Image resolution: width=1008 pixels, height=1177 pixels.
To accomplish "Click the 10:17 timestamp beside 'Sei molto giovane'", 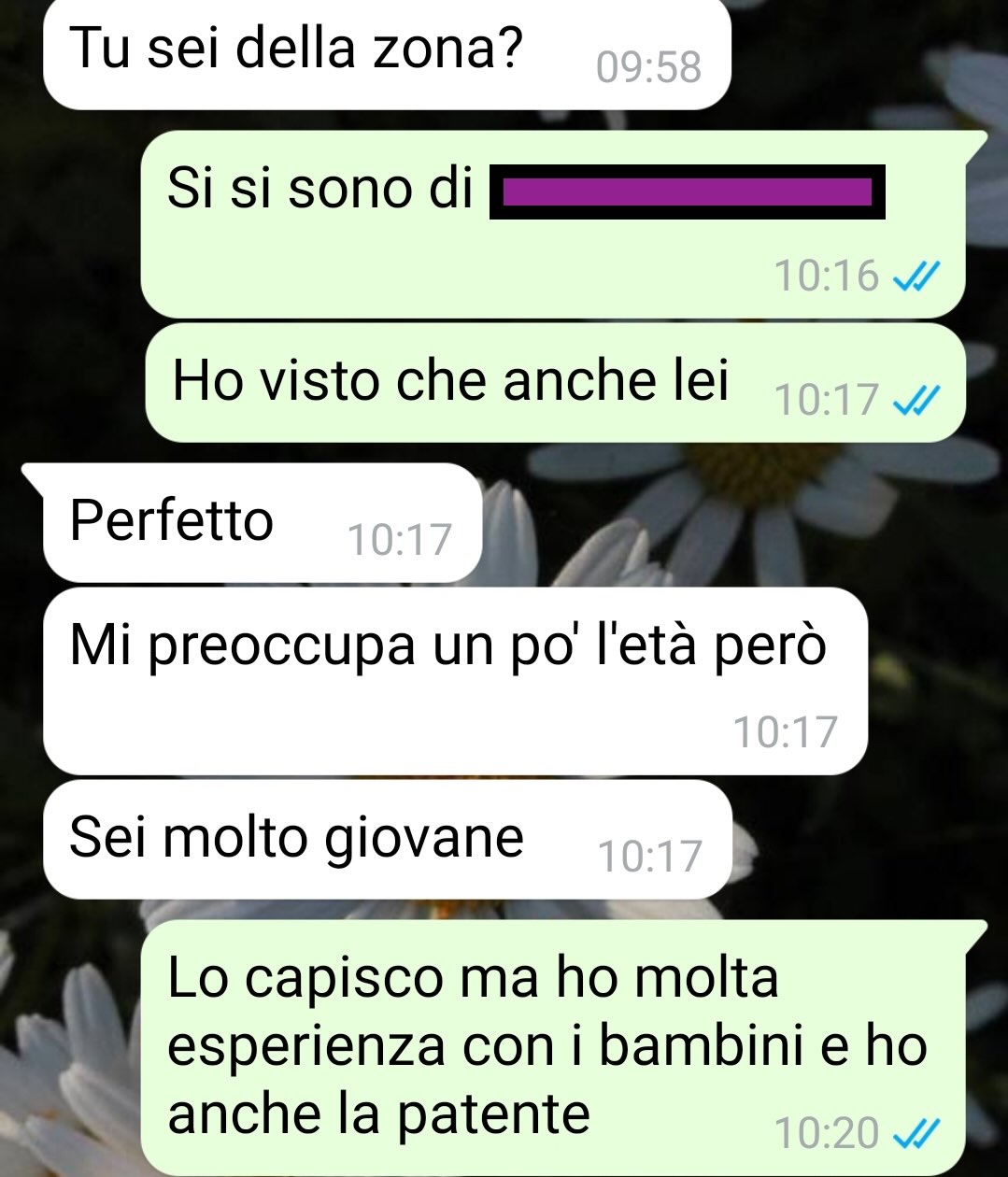I will pos(648,856).
